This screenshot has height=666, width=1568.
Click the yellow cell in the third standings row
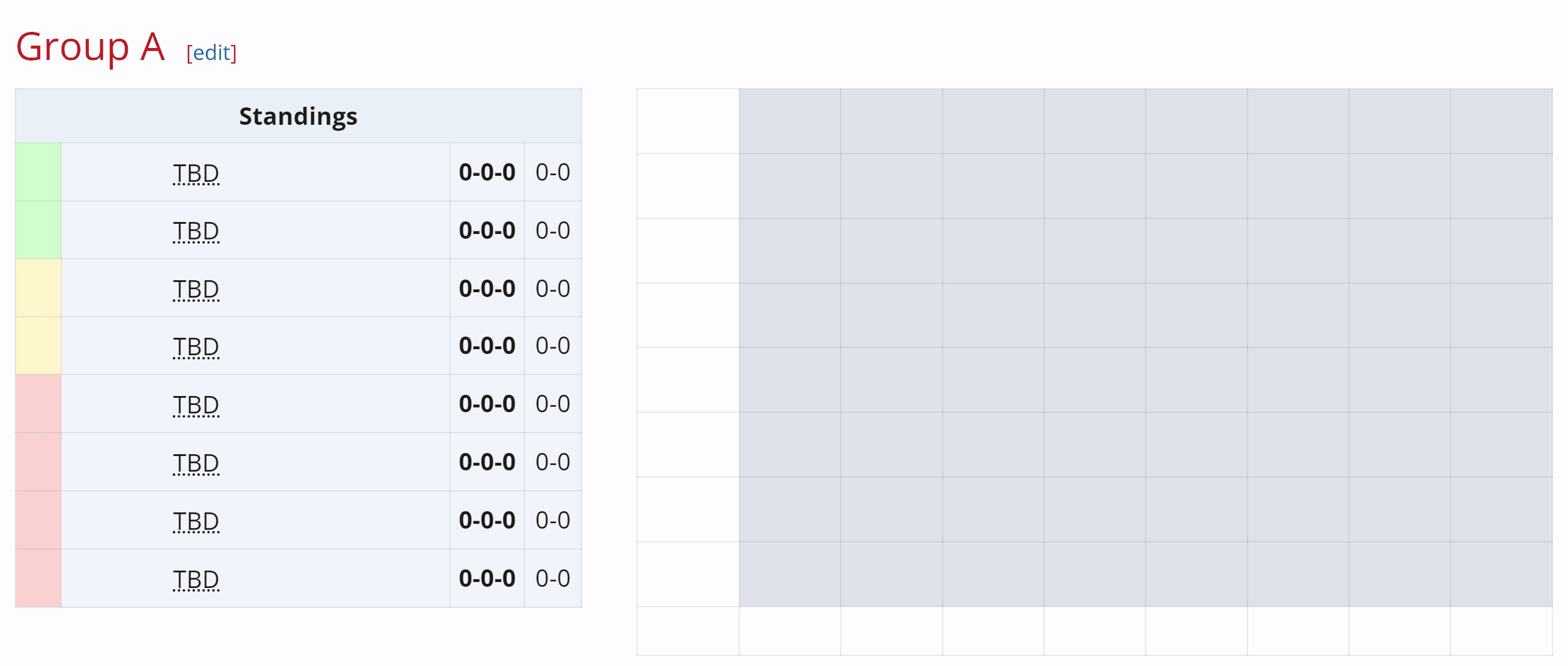38,288
